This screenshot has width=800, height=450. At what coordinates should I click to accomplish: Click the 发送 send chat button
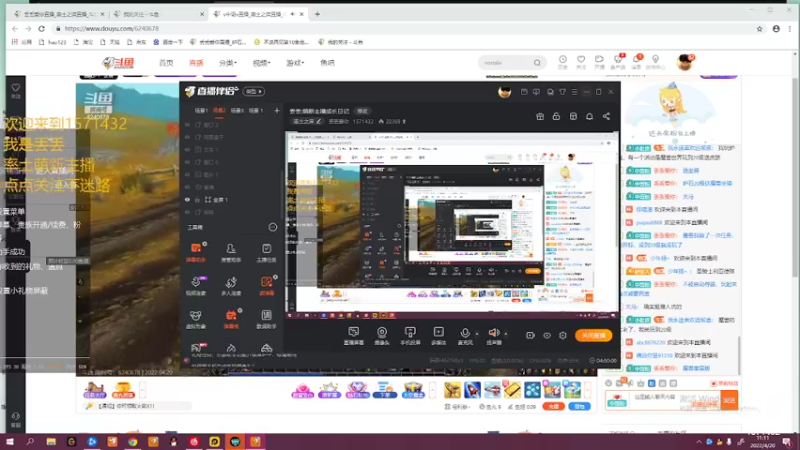point(729,401)
